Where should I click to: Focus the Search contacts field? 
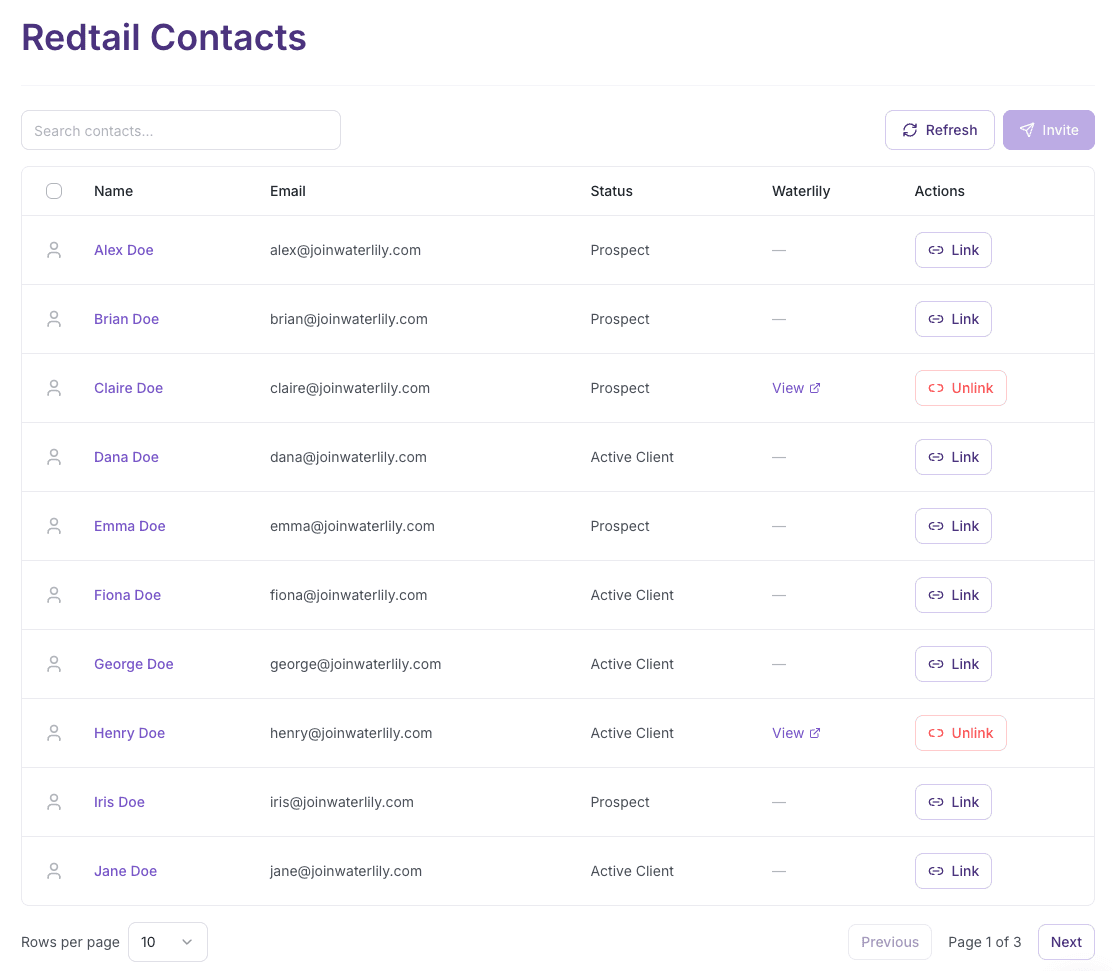point(181,130)
